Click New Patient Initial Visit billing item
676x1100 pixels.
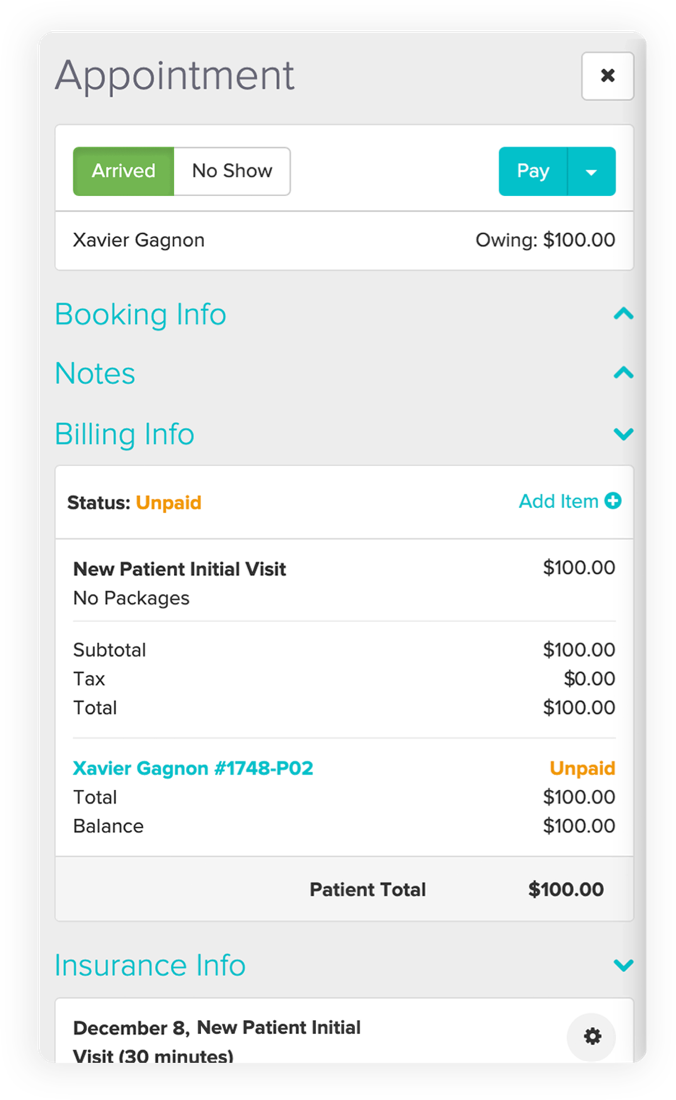180,569
